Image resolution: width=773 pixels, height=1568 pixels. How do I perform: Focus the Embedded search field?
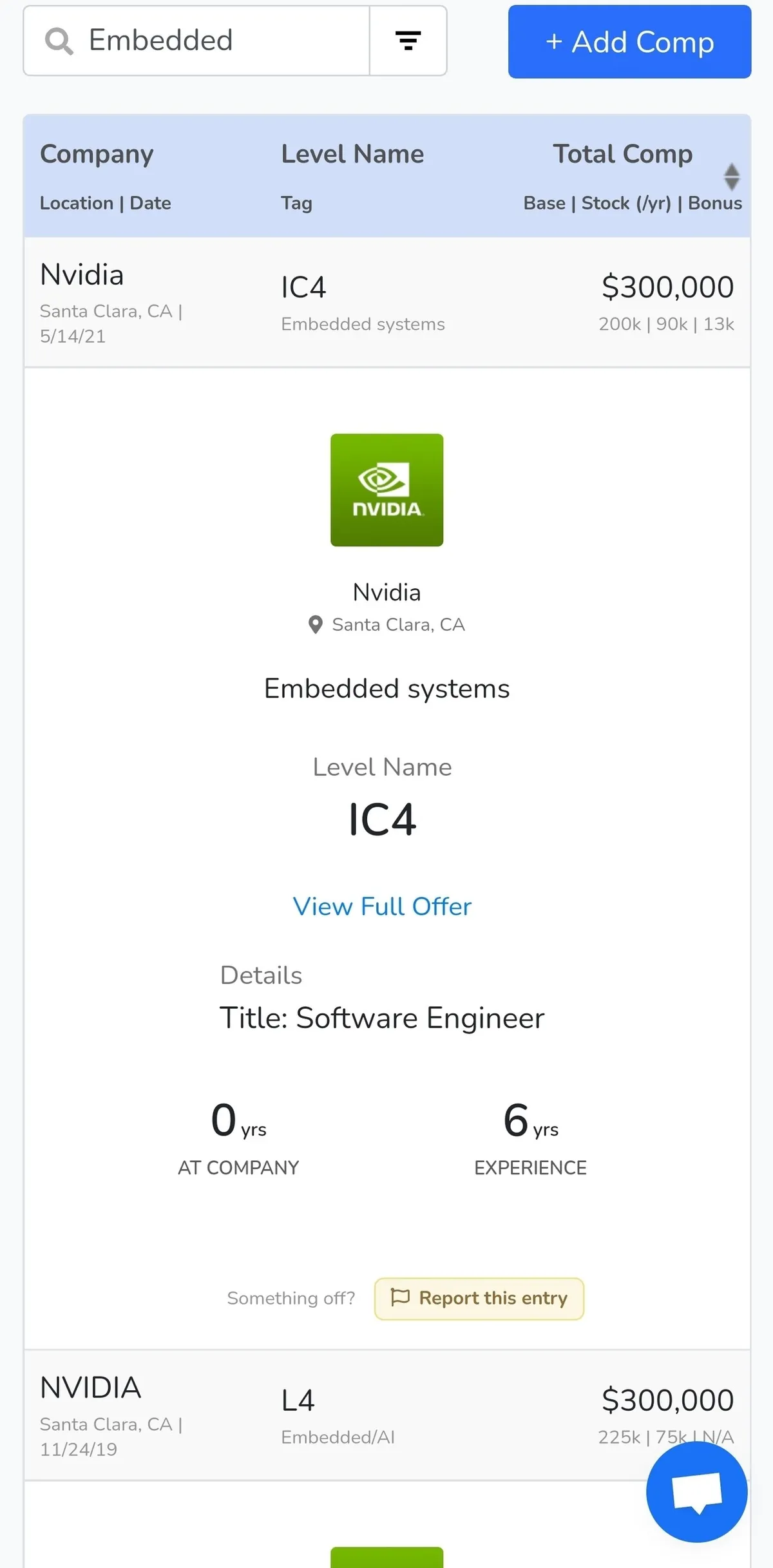pyautogui.click(x=219, y=41)
